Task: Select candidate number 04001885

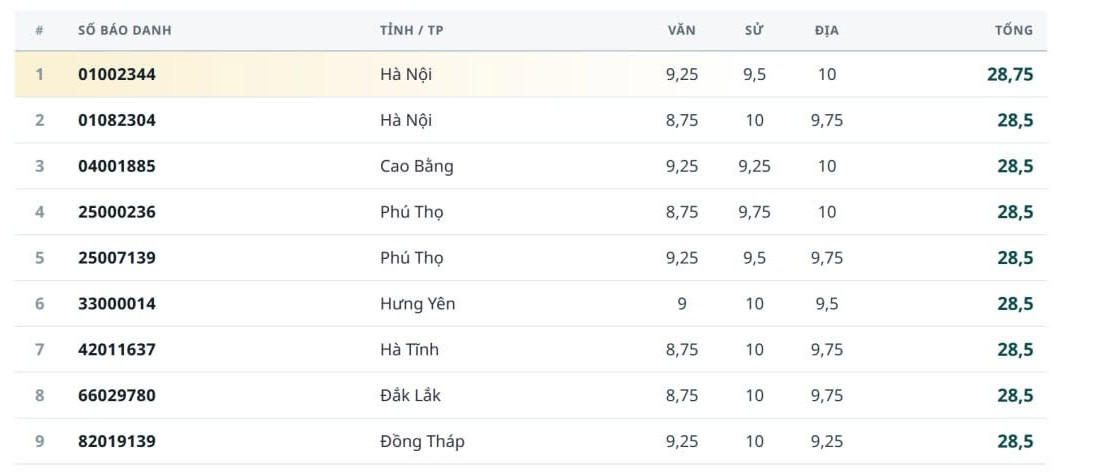Action: [117, 166]
